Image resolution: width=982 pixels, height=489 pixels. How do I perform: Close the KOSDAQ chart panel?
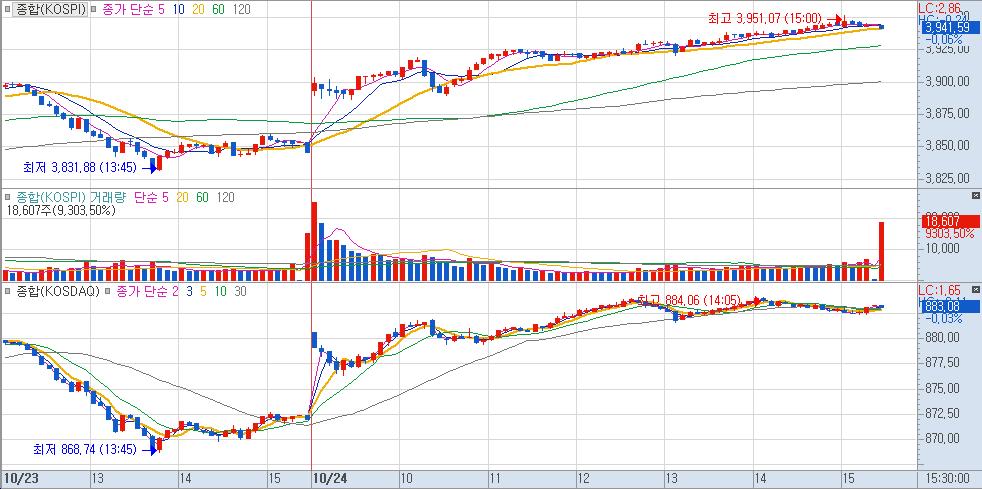click(x=975, y=289)
